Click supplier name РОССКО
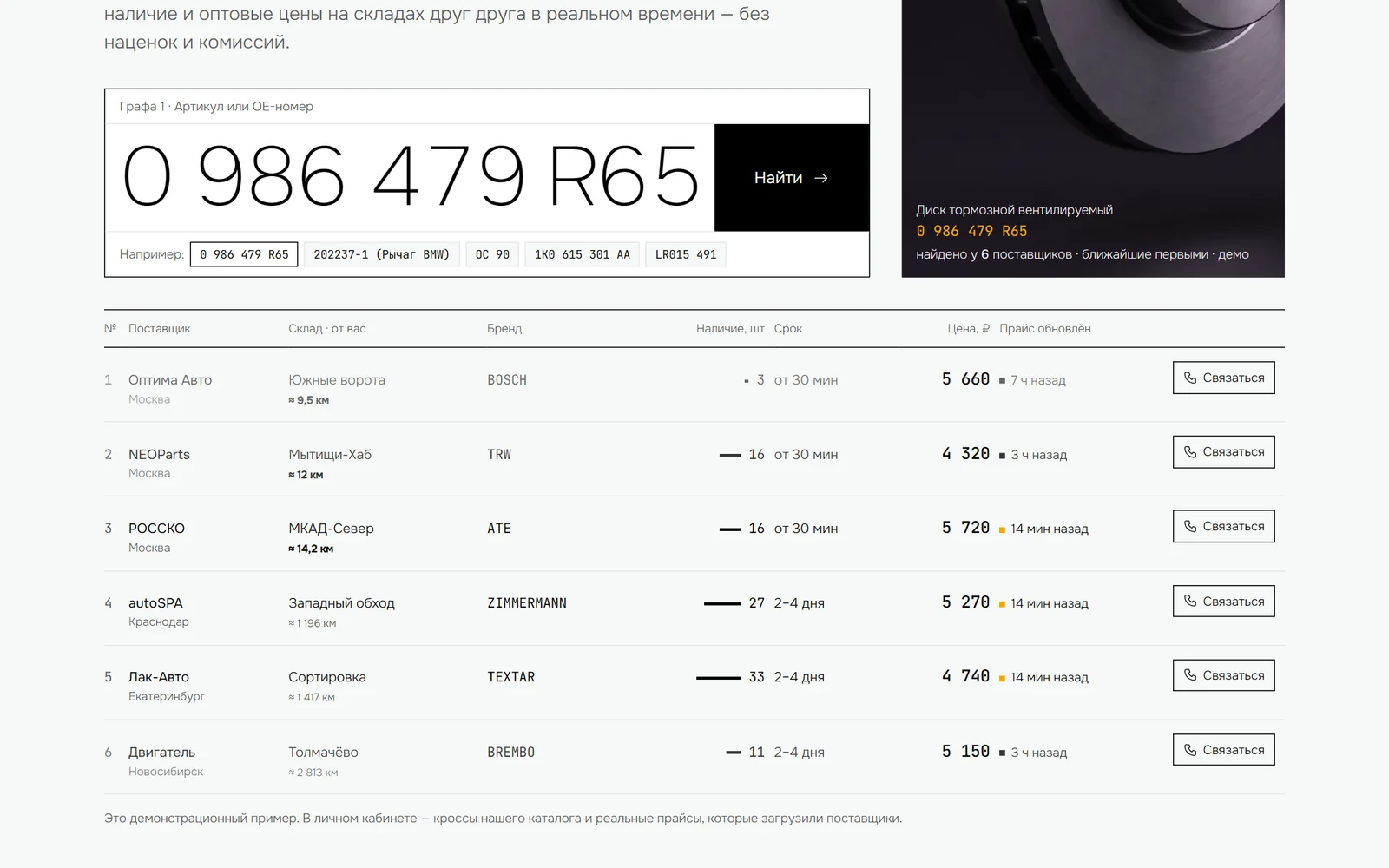Image resolution: width=1389 pixels, height=868 pixels. point(156,529)
